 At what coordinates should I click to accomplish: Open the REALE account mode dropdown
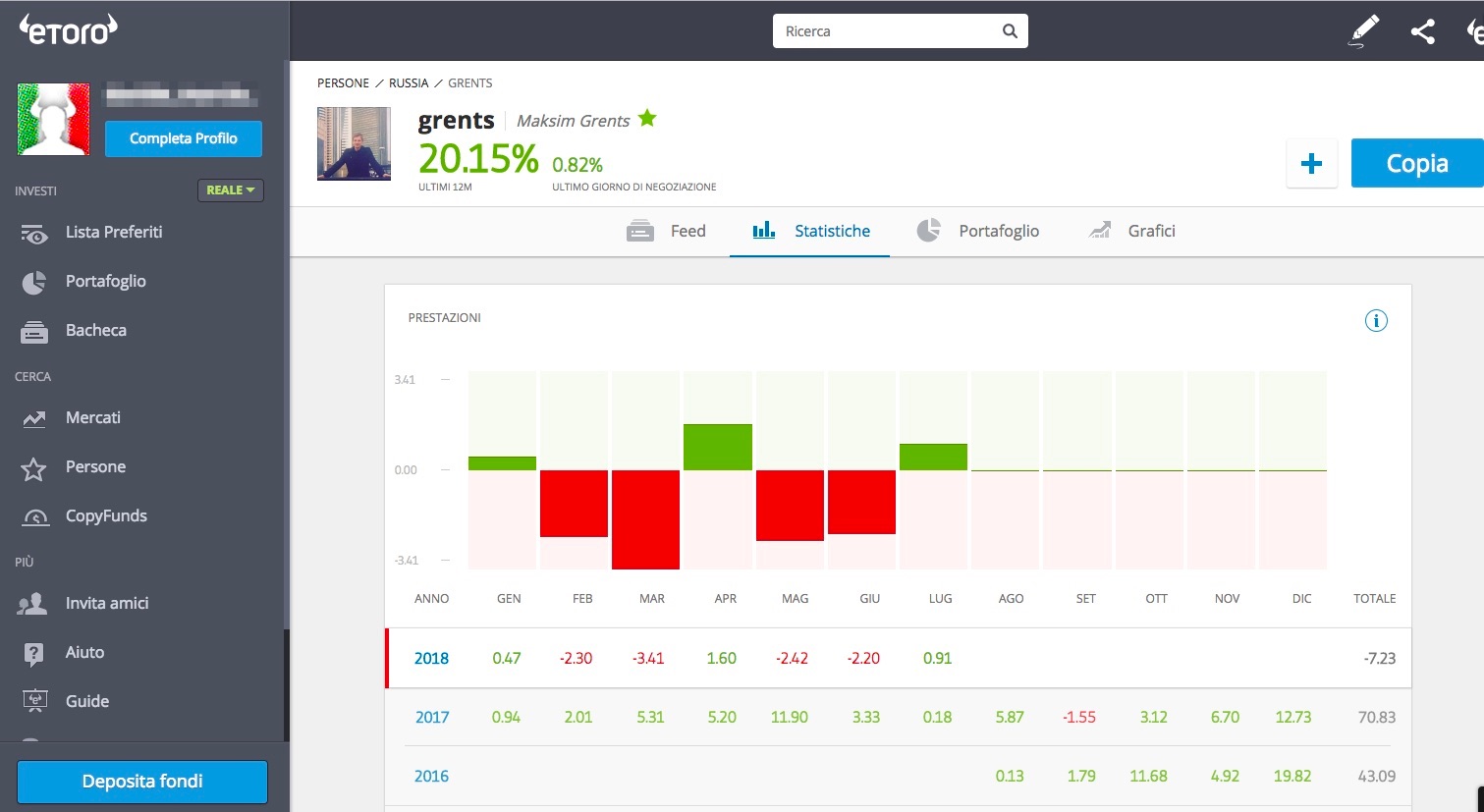(231, 190)
